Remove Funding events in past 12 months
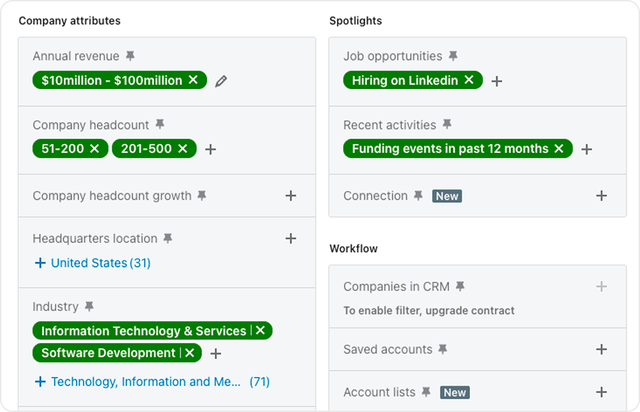Screen dimensions: 640x412 559,148
